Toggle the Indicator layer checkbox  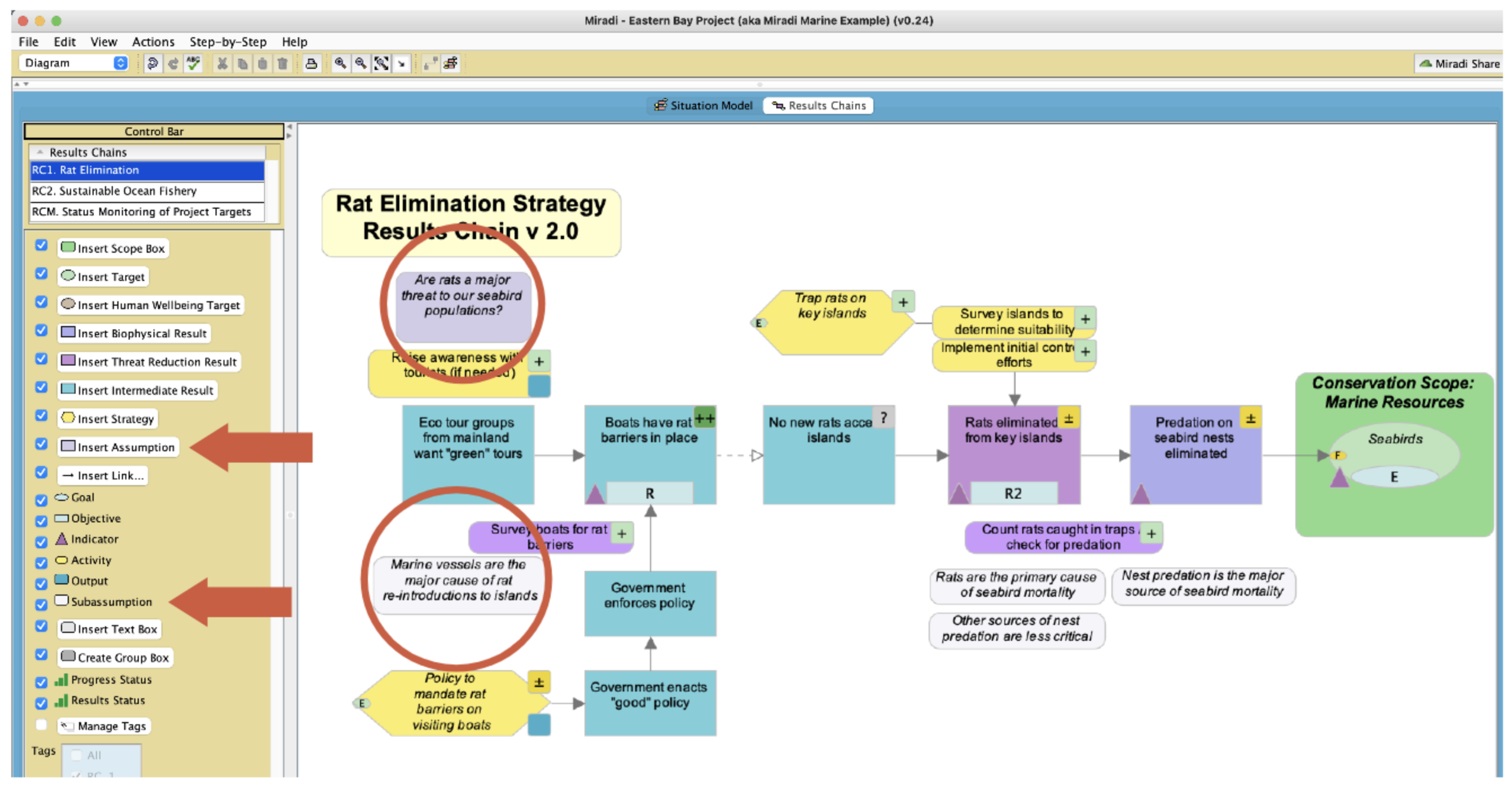point(41,541)
